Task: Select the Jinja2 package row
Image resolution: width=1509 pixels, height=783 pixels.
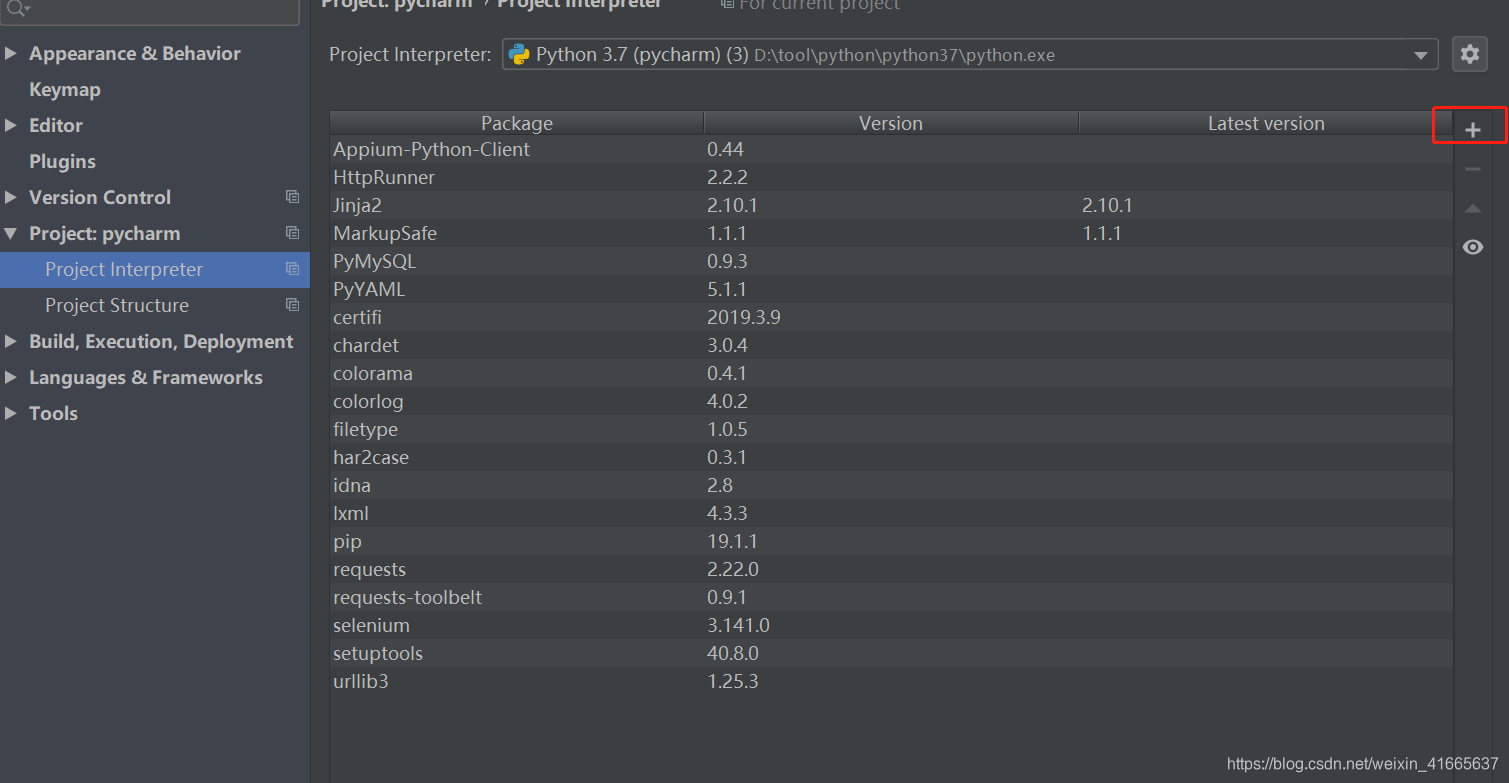Action: 892,205
